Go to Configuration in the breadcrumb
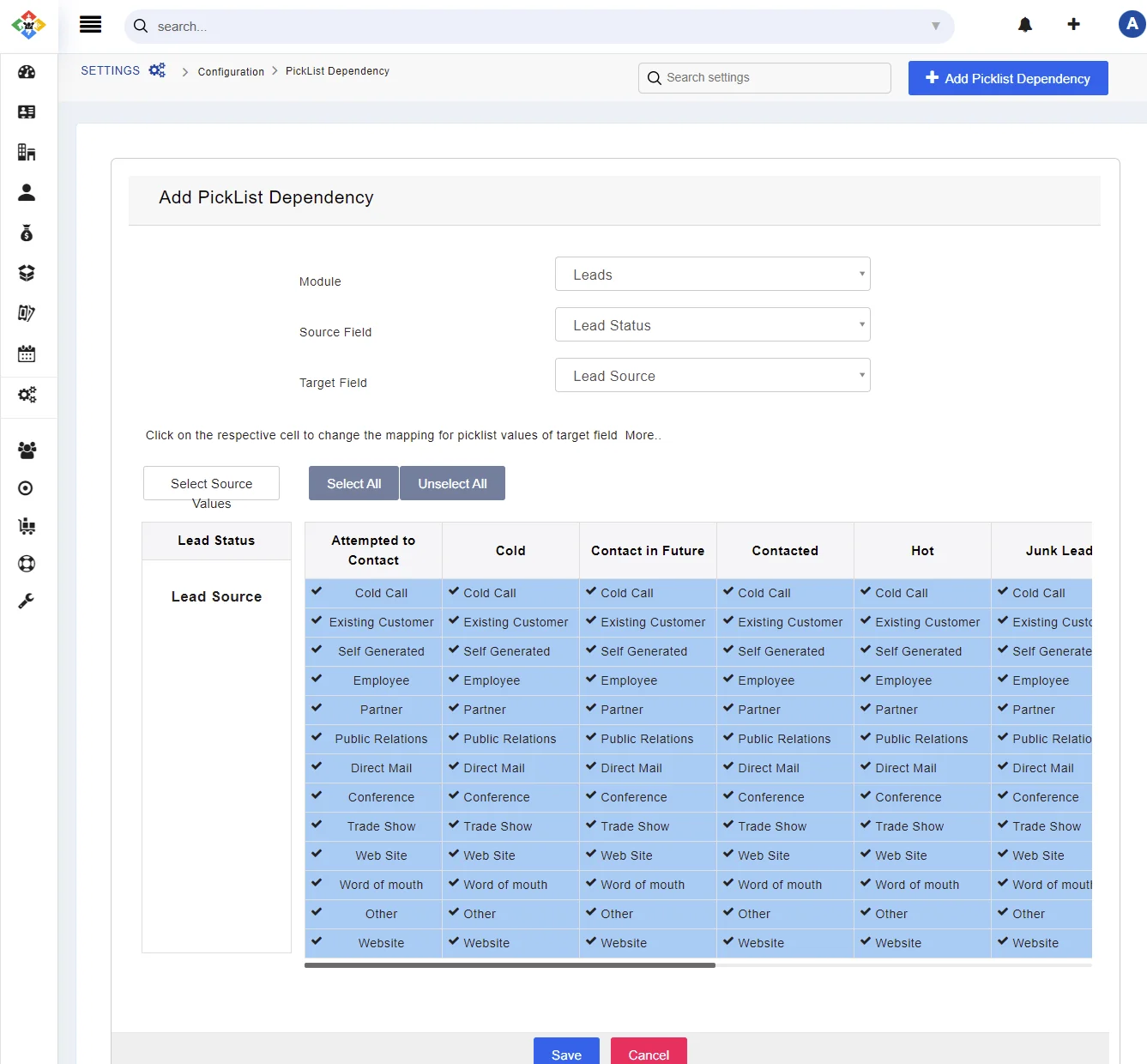The width and height of the screenshot is (1147, 1064). pos(231,72)
